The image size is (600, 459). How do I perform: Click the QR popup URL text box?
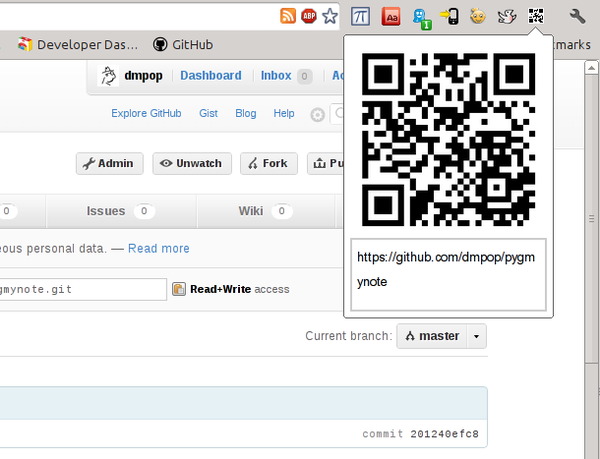click(x=447, y=274)
